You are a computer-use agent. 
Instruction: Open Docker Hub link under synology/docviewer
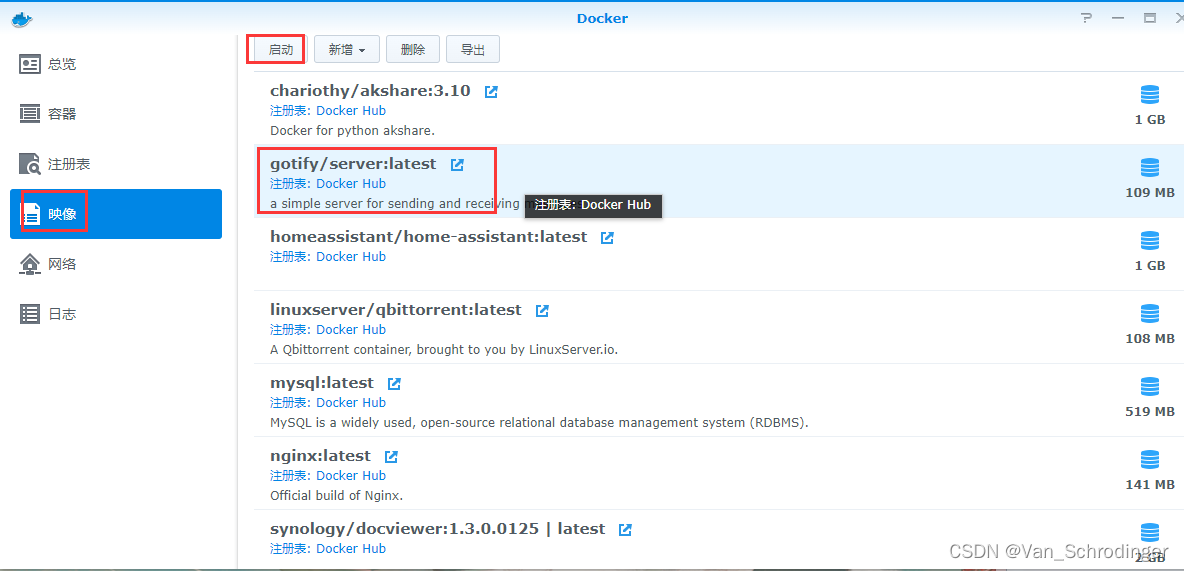pyautogui.click(x=351, y=548)
